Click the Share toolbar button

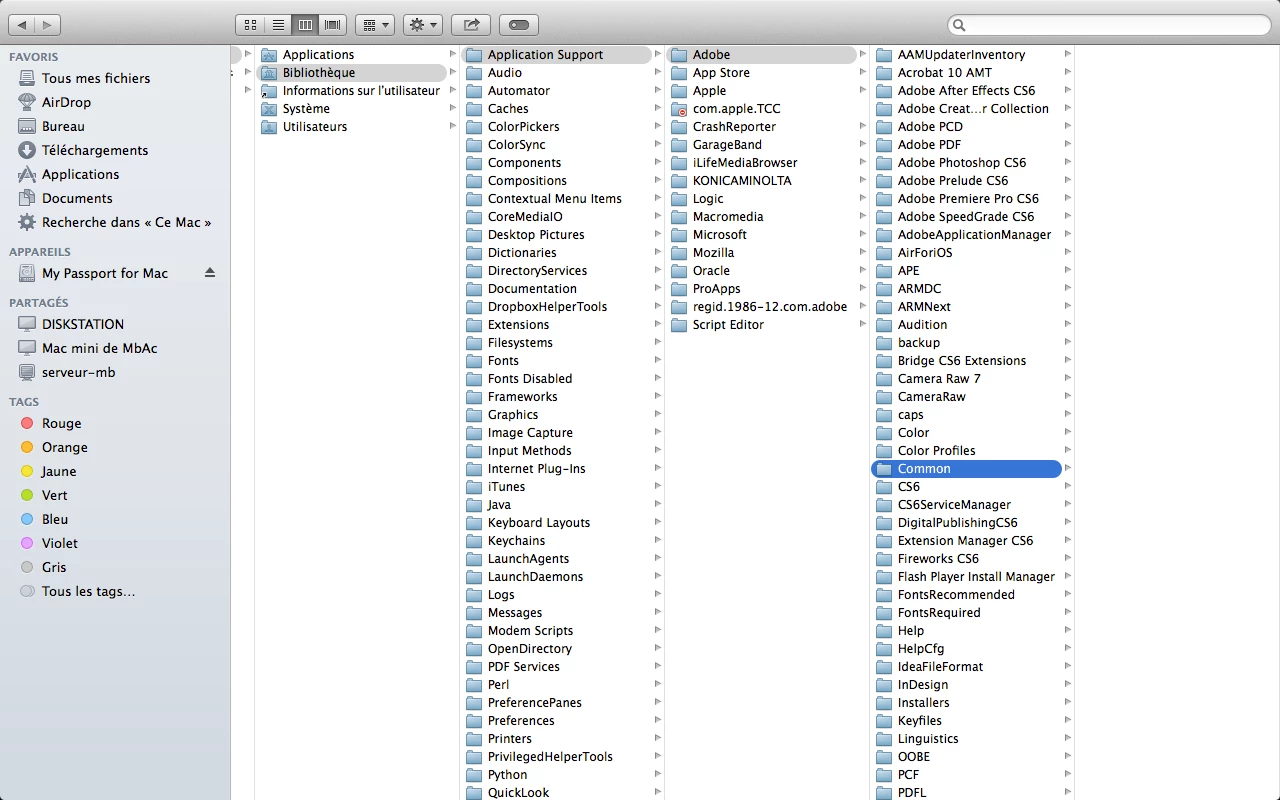point(471,24)
